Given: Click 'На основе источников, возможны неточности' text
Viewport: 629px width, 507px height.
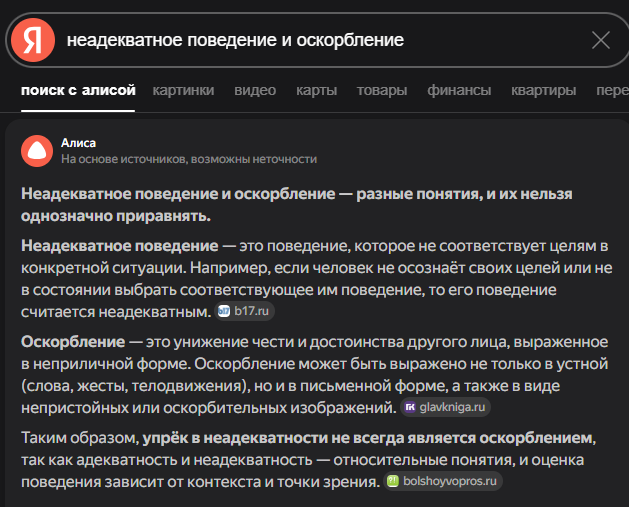Looking at the screenshot, I should click(189, 159).
